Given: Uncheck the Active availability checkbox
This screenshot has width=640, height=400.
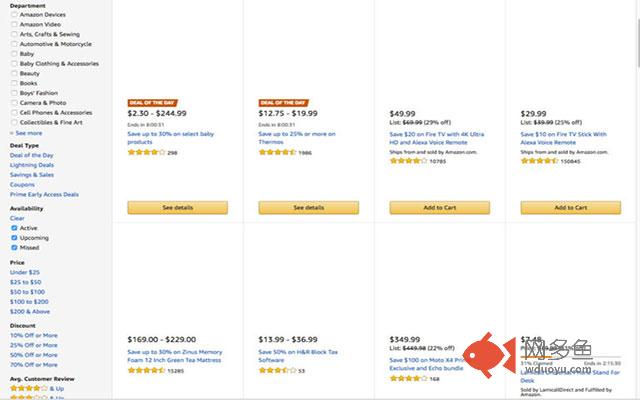Looking at the screenshot, I should click(14, 228).
